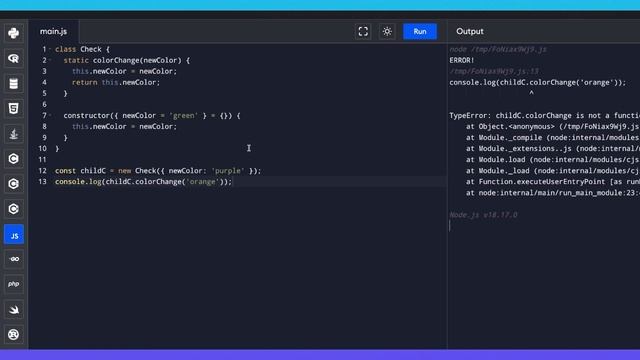Click line number 13 in gutter
Viewport: 640px width, 360px height.
pyautogui.click(x=42, y=182)
